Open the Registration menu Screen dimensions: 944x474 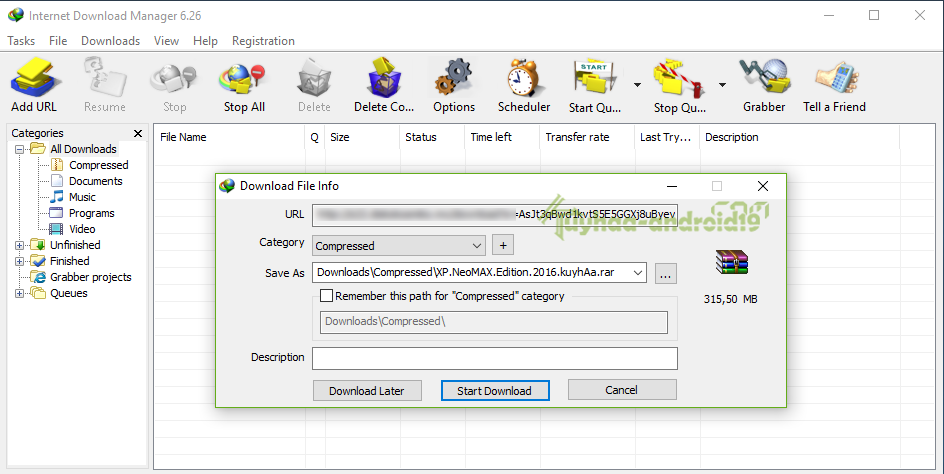pos(263,41)
